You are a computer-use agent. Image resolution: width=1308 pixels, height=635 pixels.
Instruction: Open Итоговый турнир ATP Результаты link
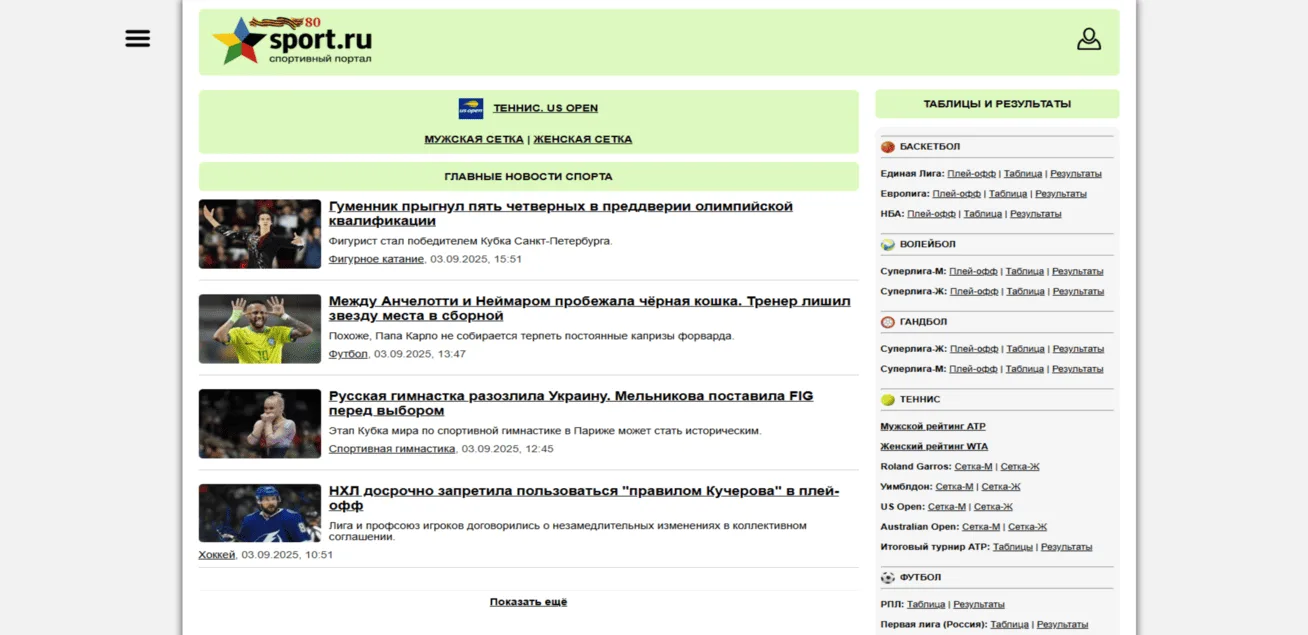pyautogui.click(x=1066, y=547)
